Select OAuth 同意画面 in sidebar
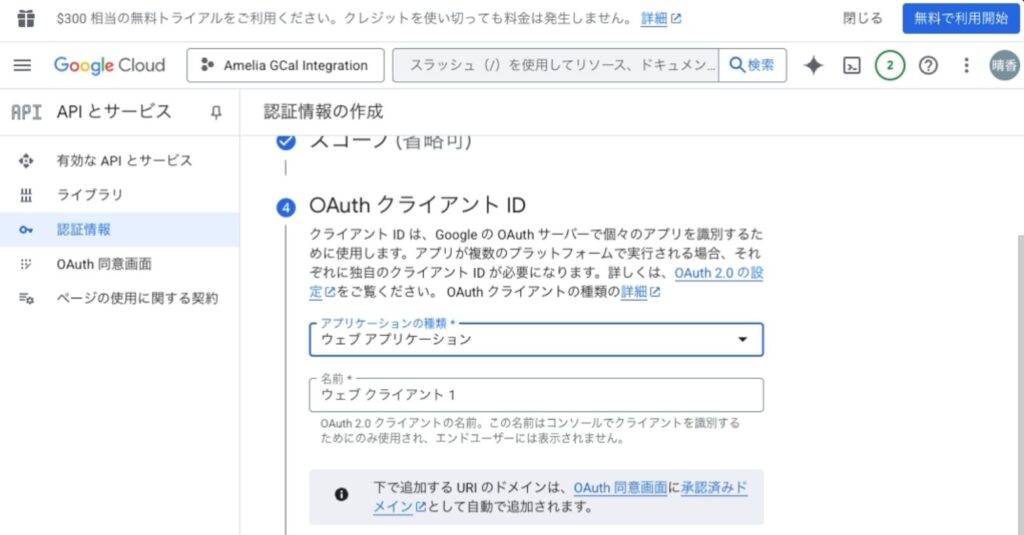 [104, 264]
